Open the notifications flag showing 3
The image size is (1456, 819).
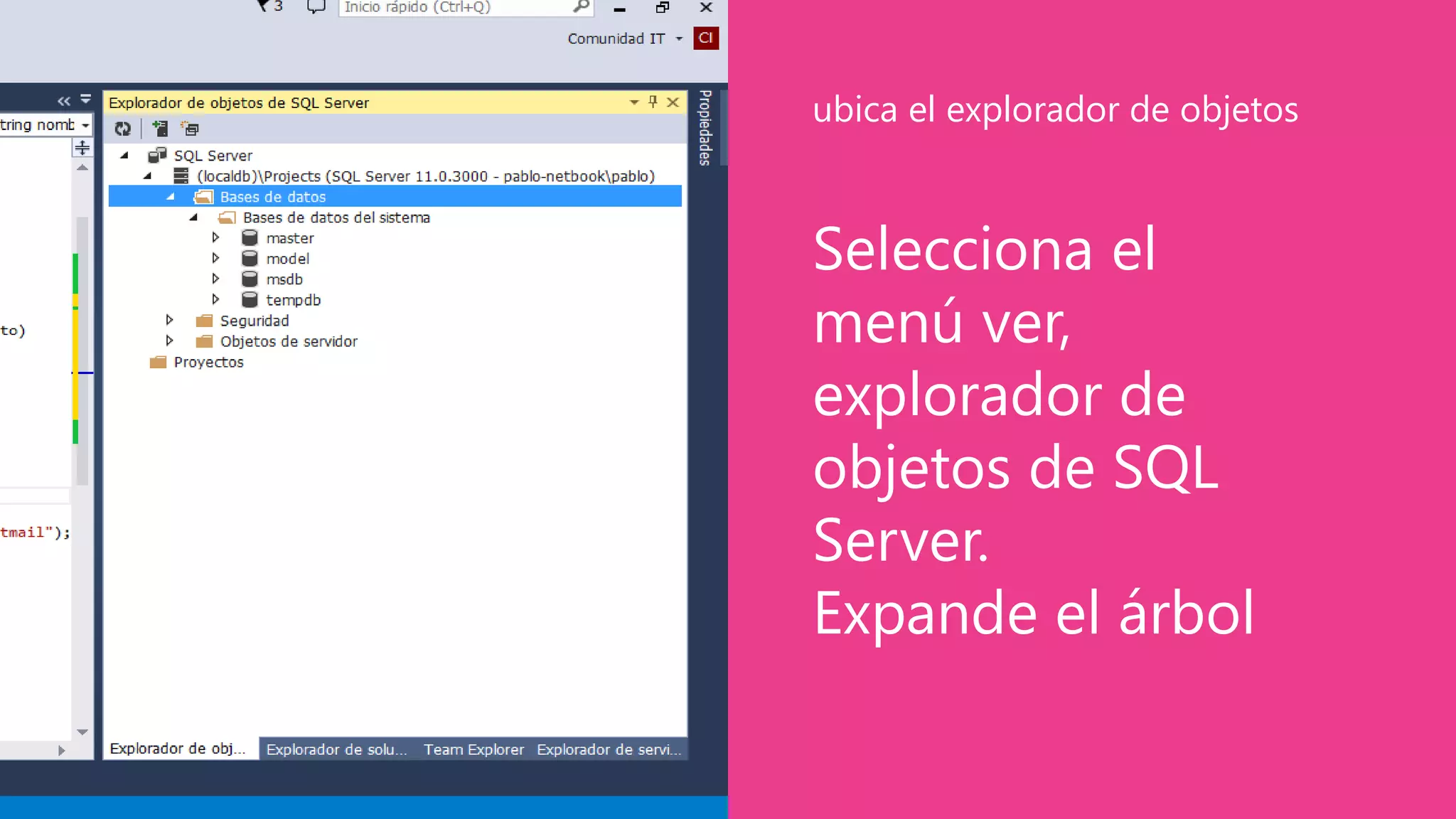pyautogui.click(x=270, y=6)
